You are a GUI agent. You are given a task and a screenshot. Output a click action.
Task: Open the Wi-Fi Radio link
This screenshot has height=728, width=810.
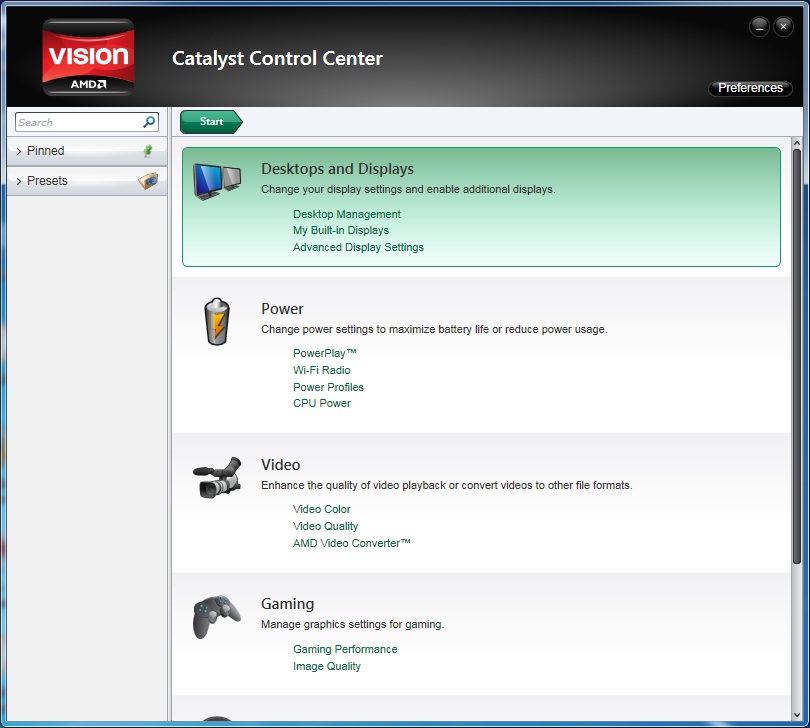click(x=321, y=370)
